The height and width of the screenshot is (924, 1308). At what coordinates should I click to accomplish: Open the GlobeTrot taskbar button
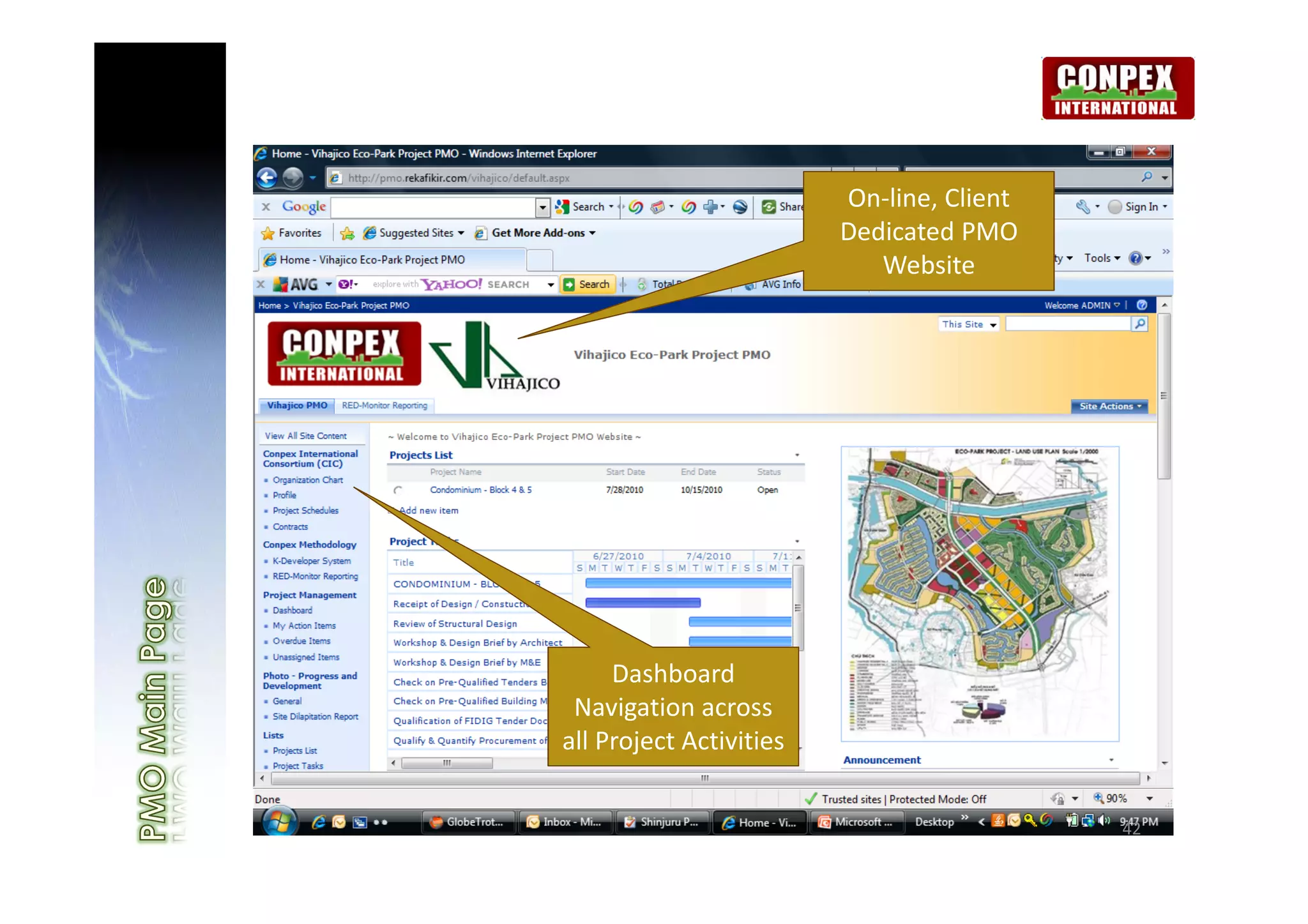pos(469,822)
